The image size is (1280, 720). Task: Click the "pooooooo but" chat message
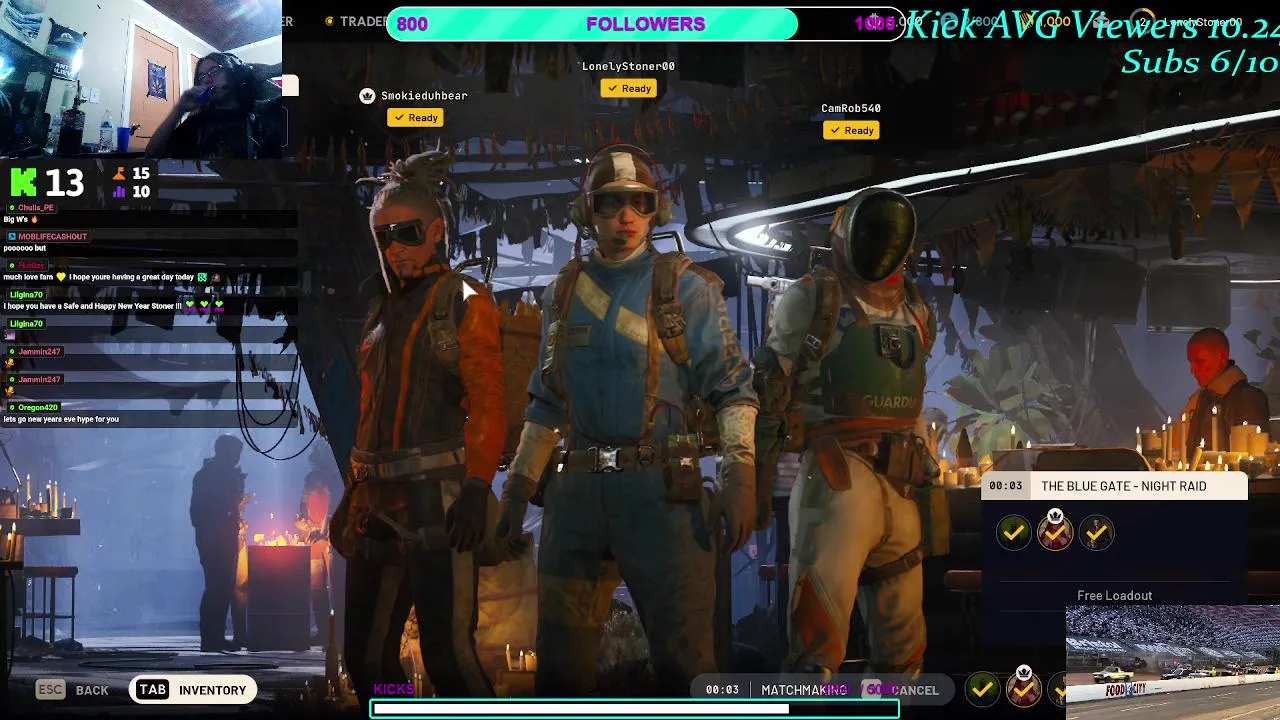coord(25,248)
